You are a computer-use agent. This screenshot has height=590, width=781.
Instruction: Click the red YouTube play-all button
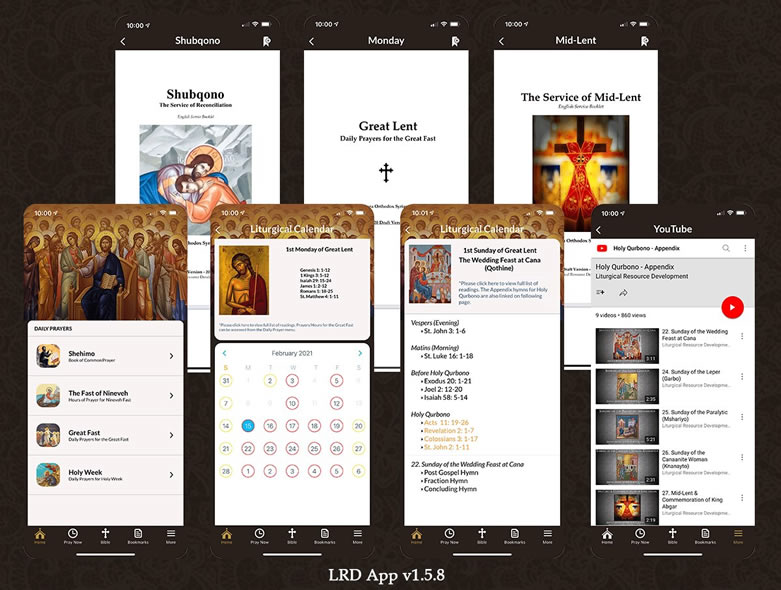732,307
